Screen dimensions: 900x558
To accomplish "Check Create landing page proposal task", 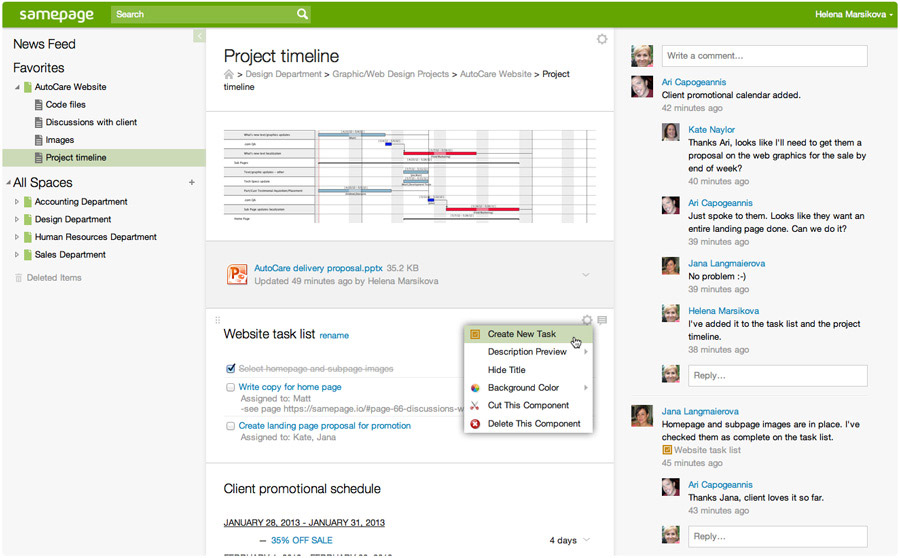I will (x=231, y=426).
